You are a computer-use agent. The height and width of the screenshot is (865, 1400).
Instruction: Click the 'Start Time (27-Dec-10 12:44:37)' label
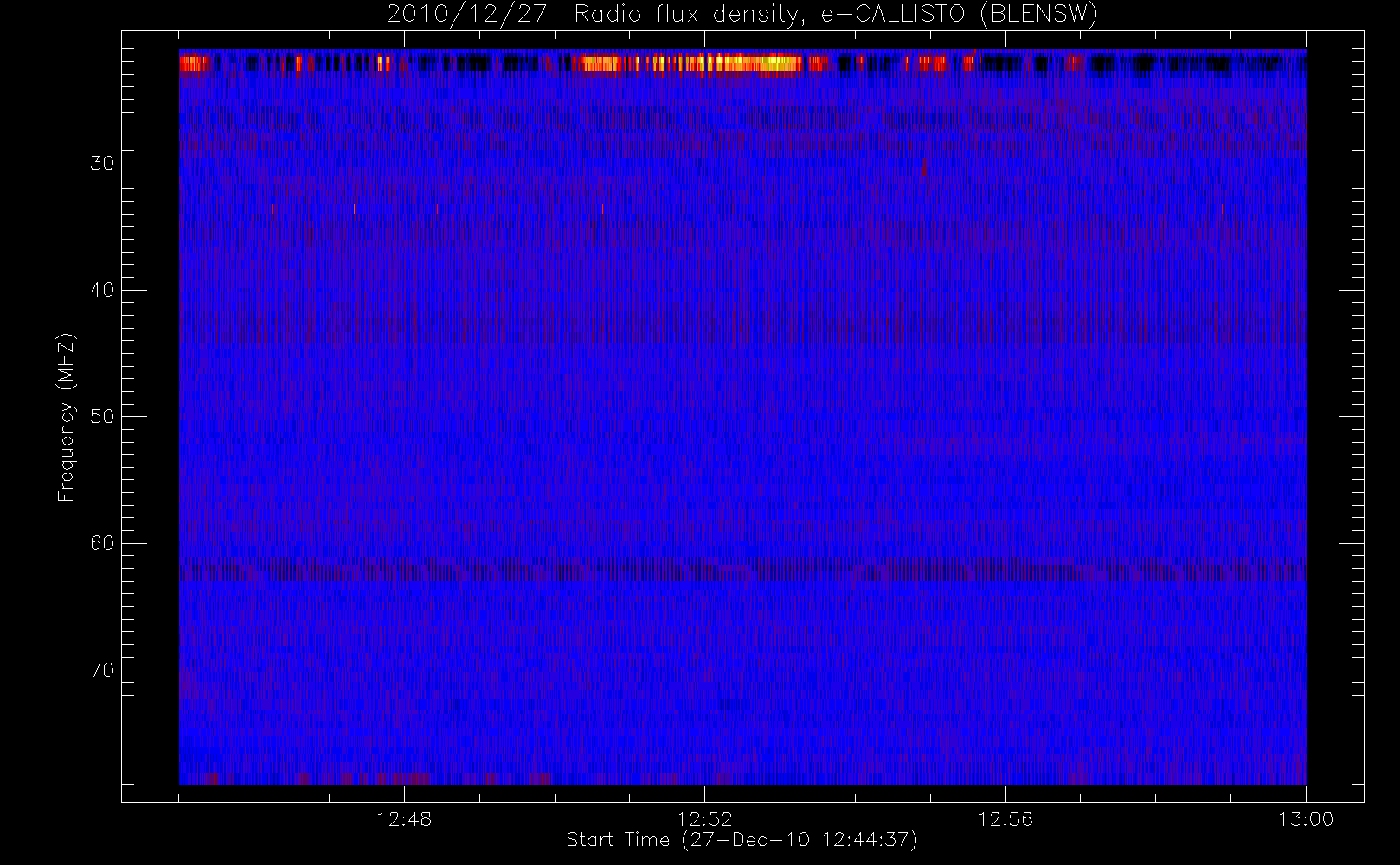[x=742, y=840]
